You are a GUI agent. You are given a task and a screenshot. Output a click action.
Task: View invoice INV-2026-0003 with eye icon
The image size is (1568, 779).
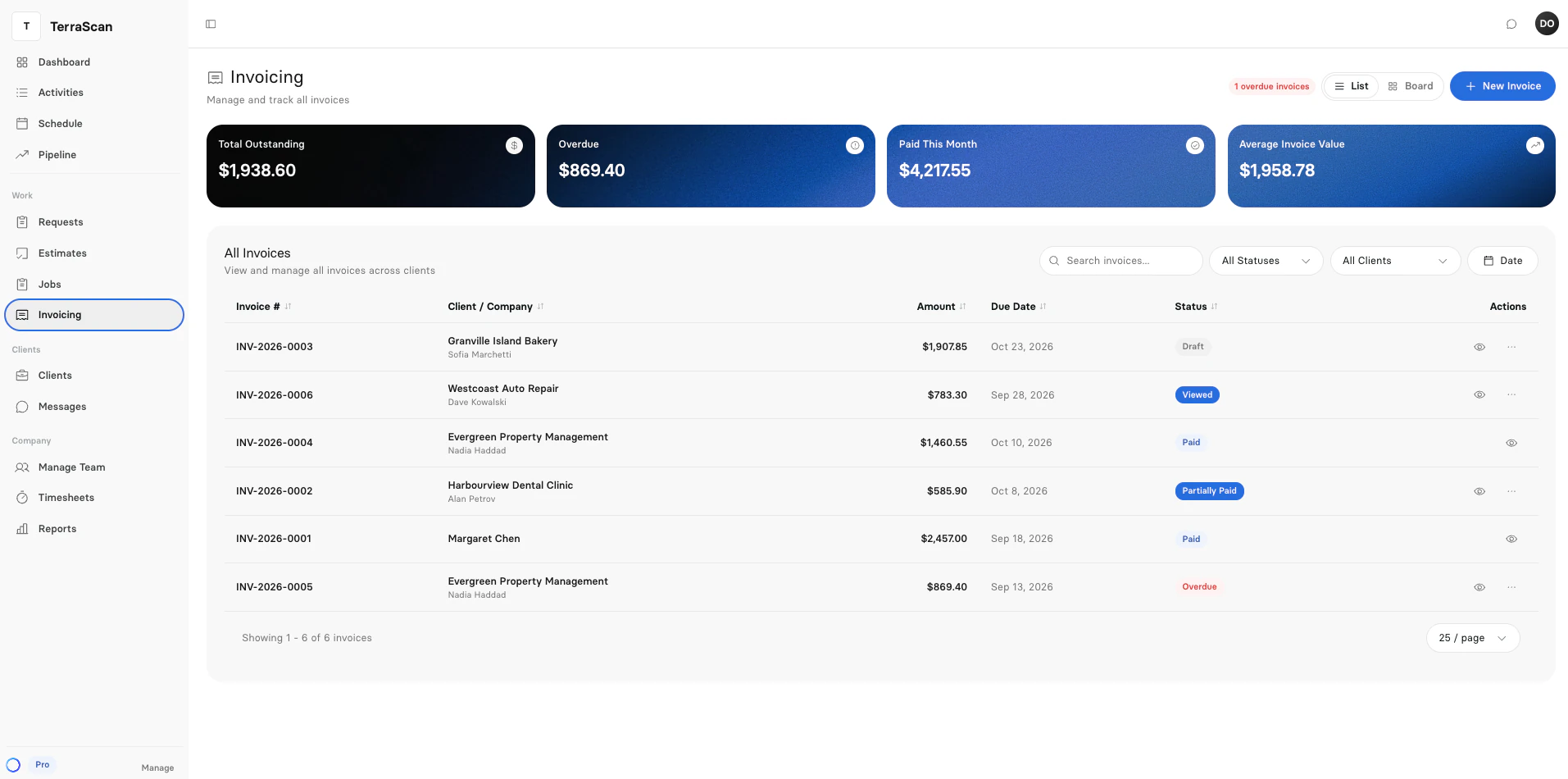tap(1479, 347)
